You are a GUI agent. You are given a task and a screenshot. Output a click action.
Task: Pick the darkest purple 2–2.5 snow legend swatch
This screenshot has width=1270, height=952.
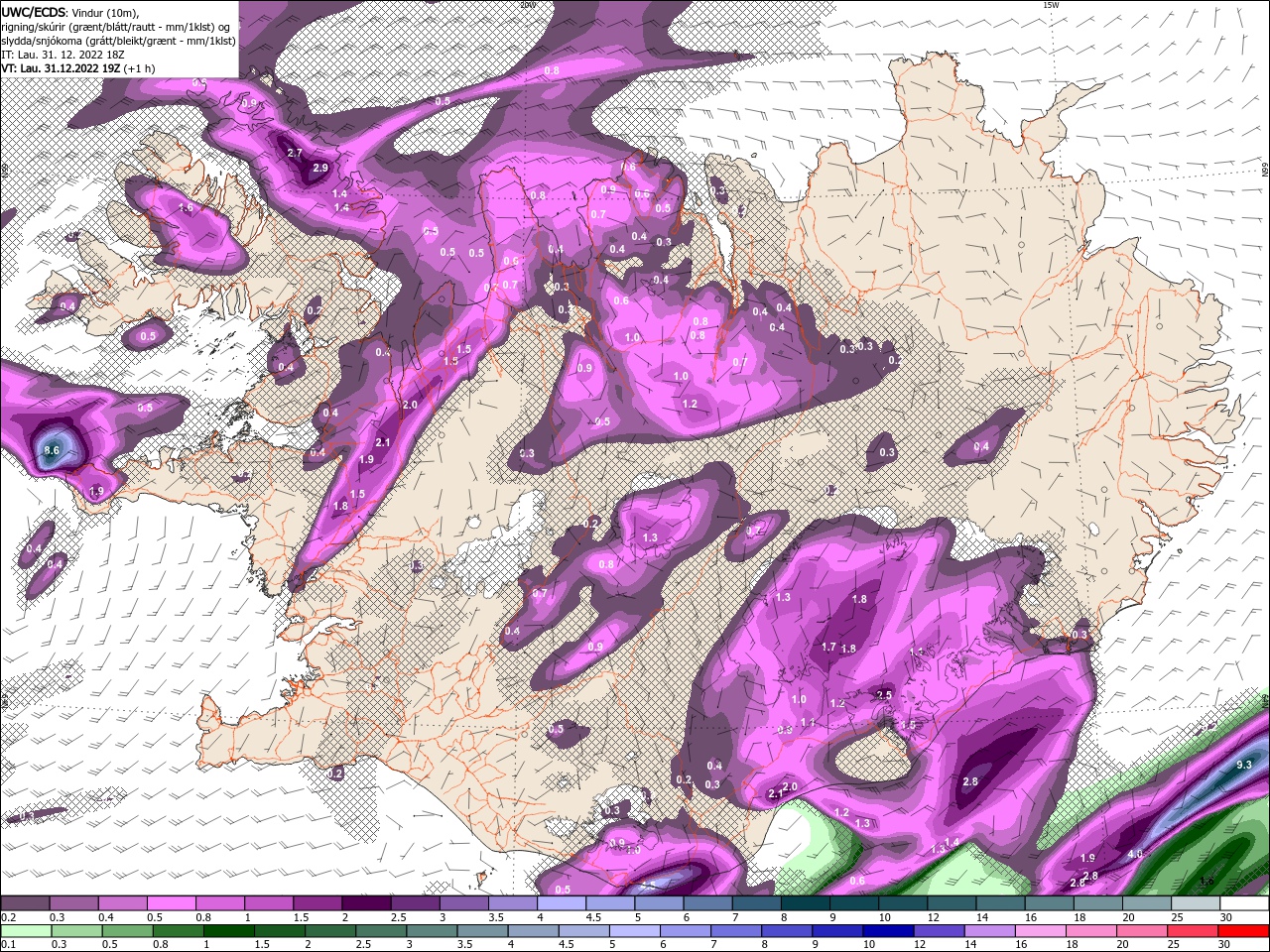pyautogui.click(x=366, y=903)
